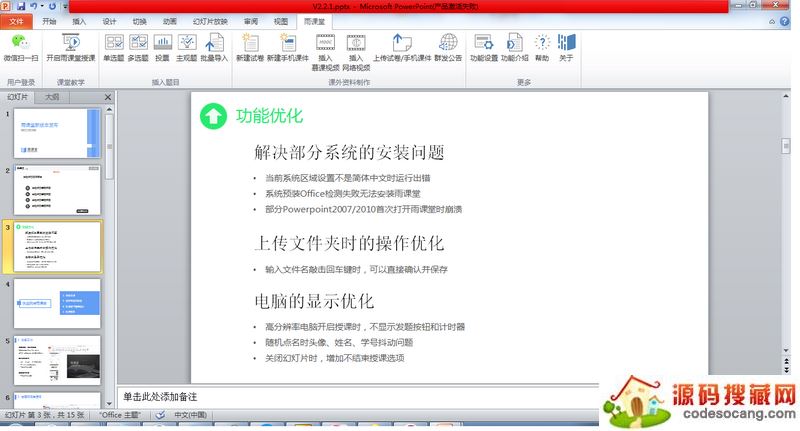Open 上传试卷/手机课件 upload icon
Viewport: 800px width, 431px height.
[x=402, y=45]
